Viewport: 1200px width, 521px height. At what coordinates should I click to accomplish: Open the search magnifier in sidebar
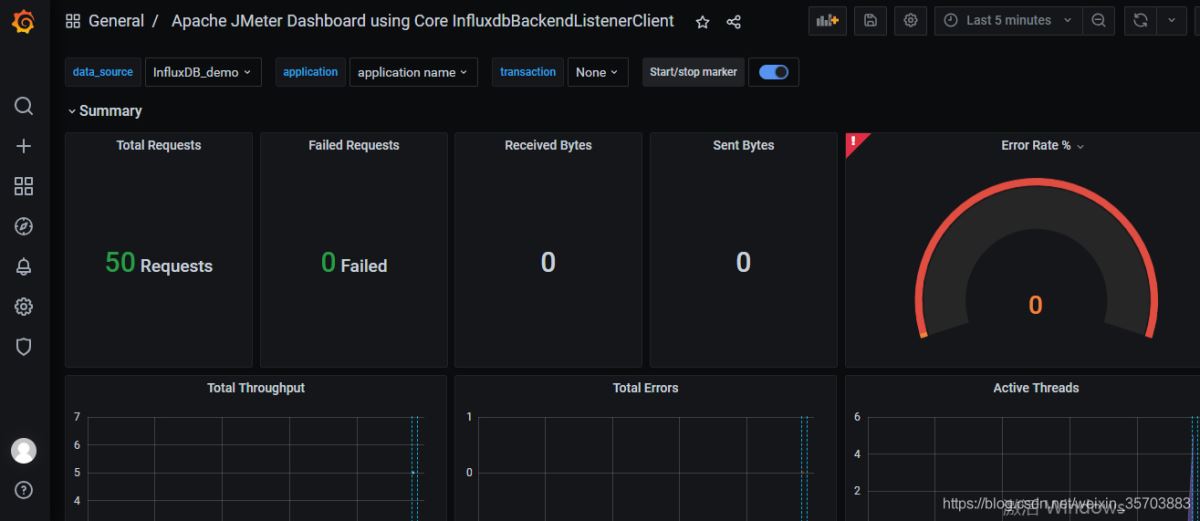(24, 106)
